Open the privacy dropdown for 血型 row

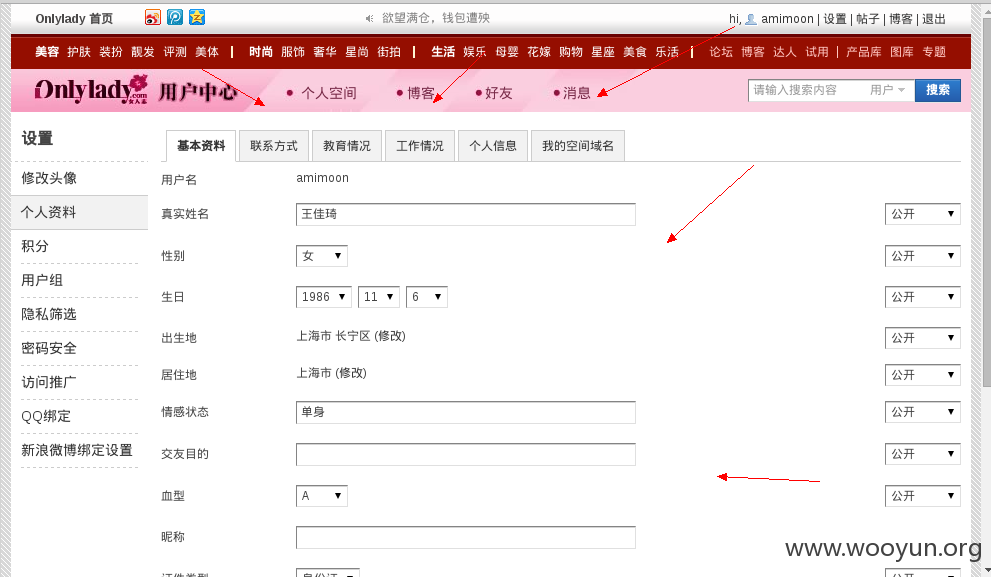(x=922, y=496)
